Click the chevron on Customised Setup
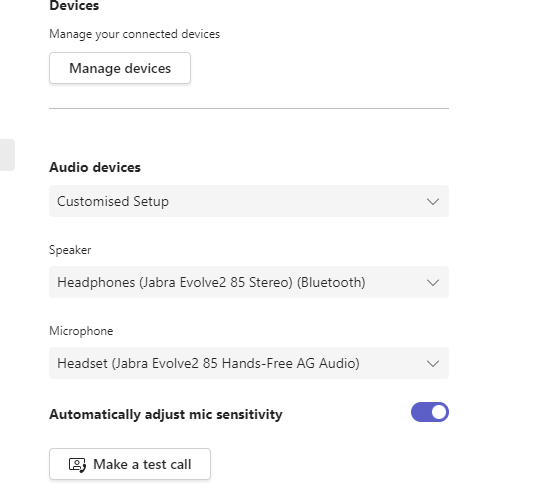Viewport: 543px width, 500px height. (x=433, y=202)
